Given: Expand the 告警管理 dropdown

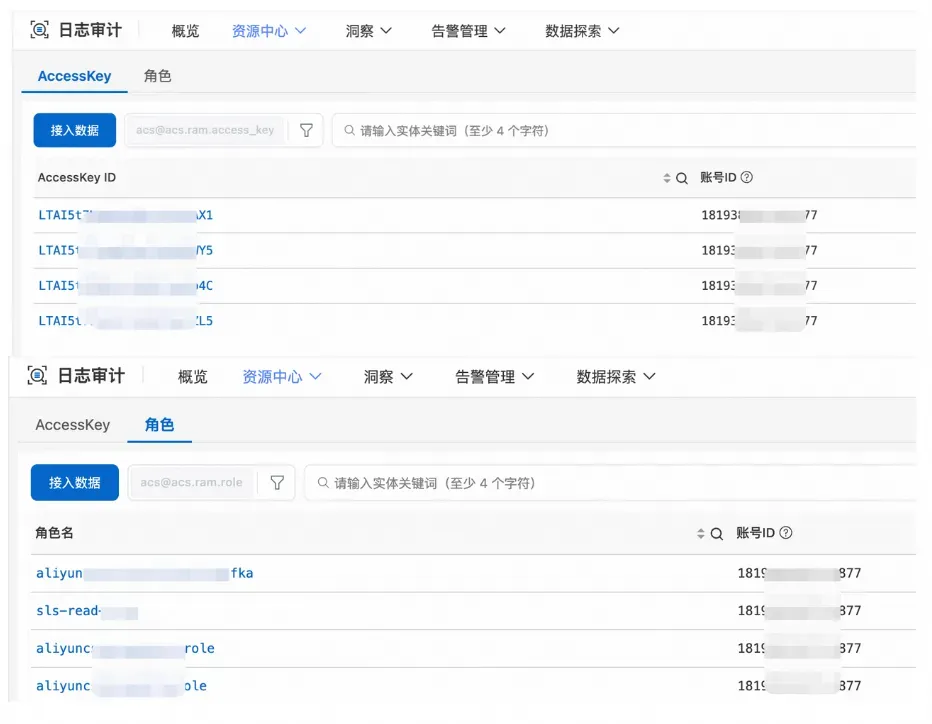Looking at the screenshot, I should [468, 30].
